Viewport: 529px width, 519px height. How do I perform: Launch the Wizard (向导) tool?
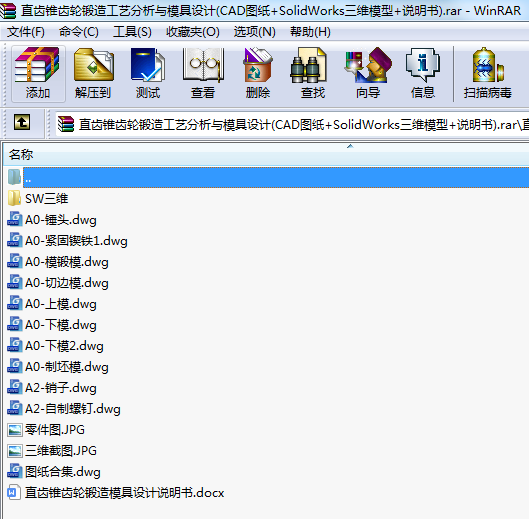(x=368, y=74)
